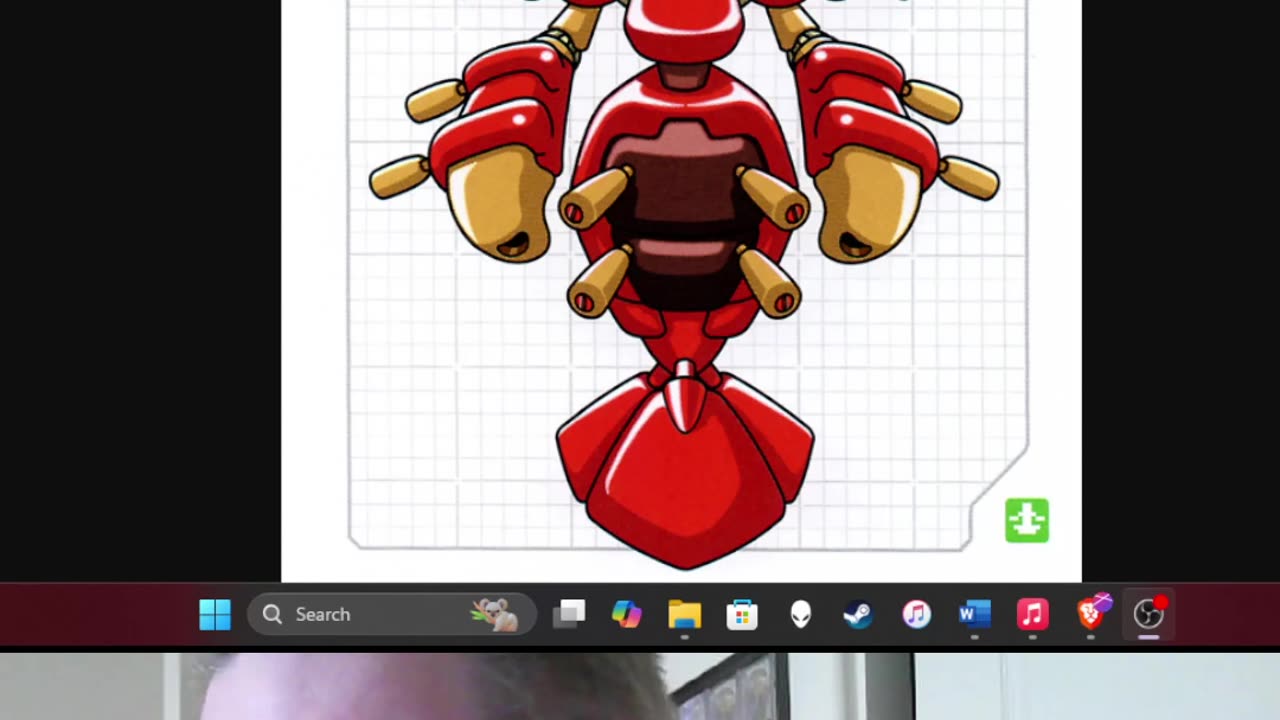Click the taskbar Search box

click(392, 614)
